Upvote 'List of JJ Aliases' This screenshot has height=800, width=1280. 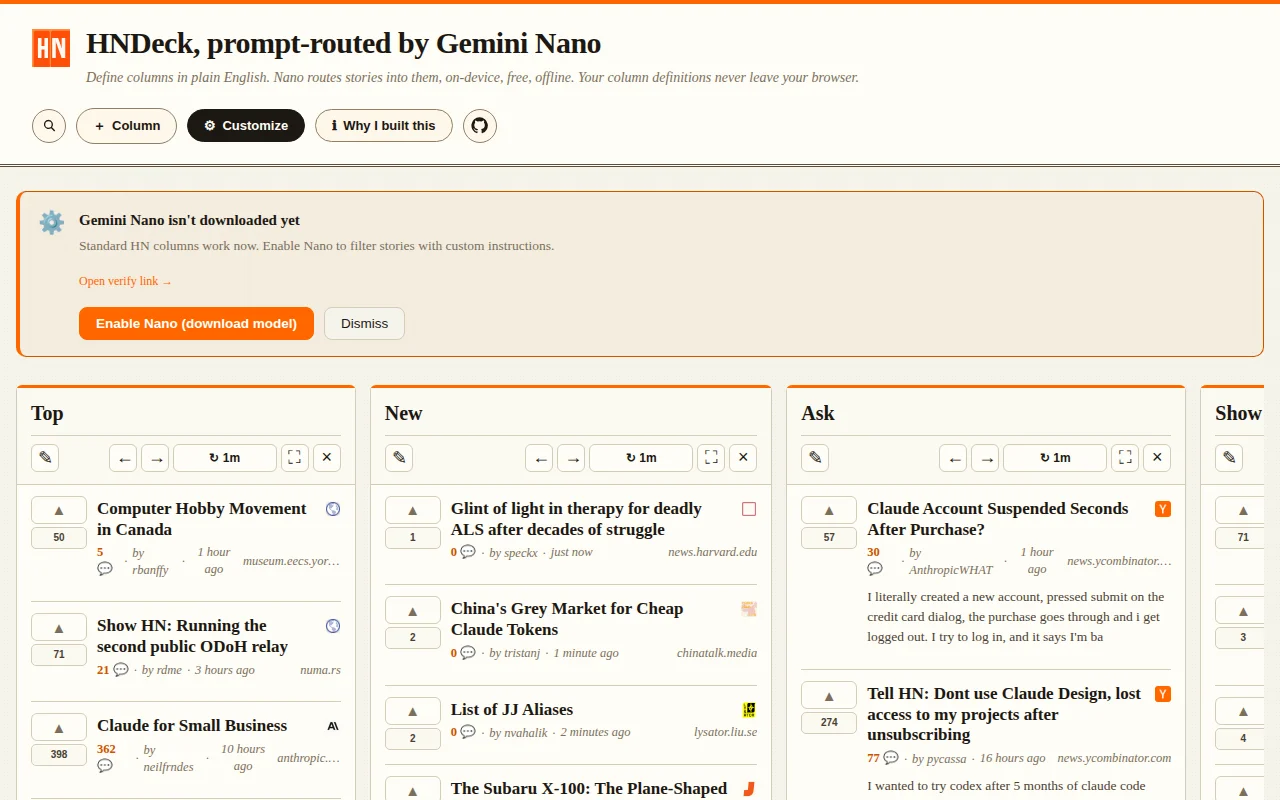click(x=413, y=711)
